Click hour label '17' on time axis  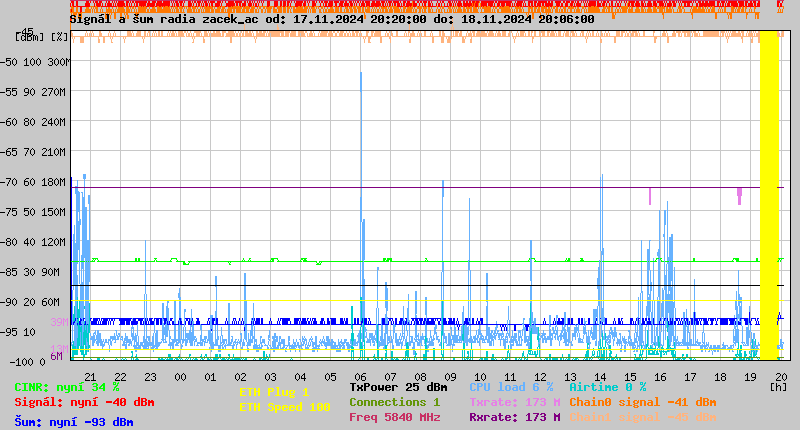690,377
